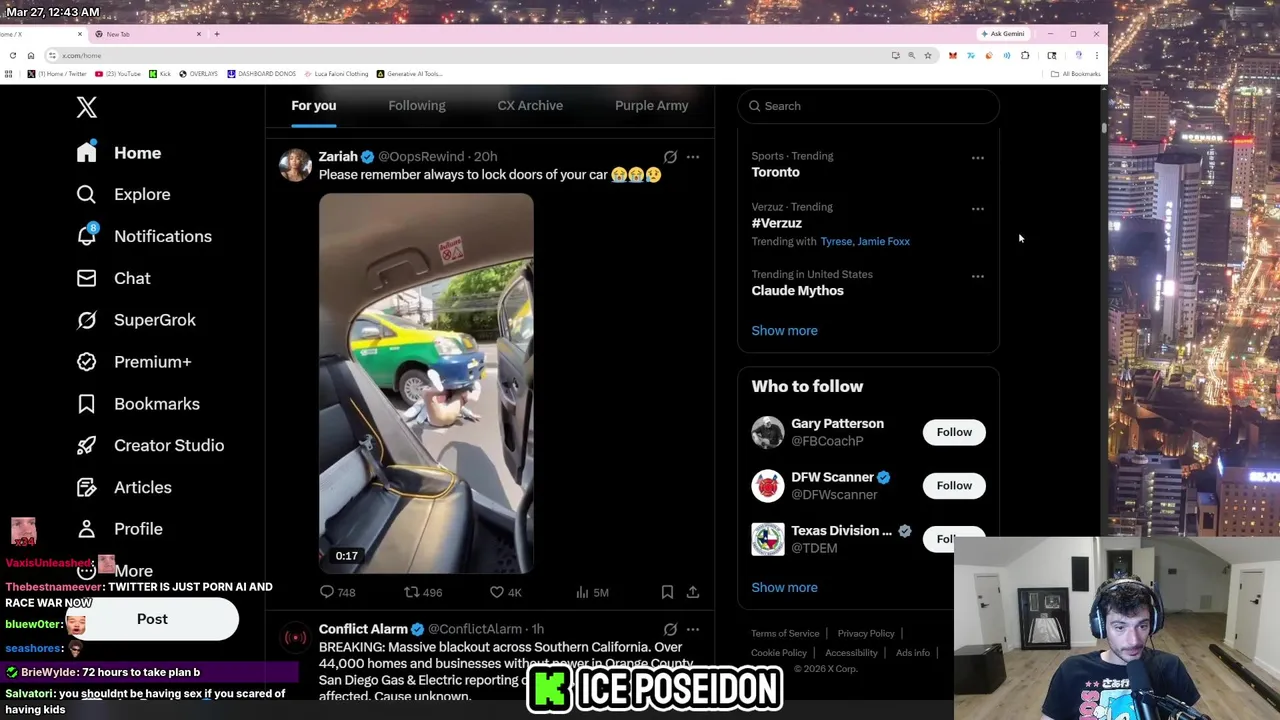
Task: Click the X Search field
Action: 868,106
